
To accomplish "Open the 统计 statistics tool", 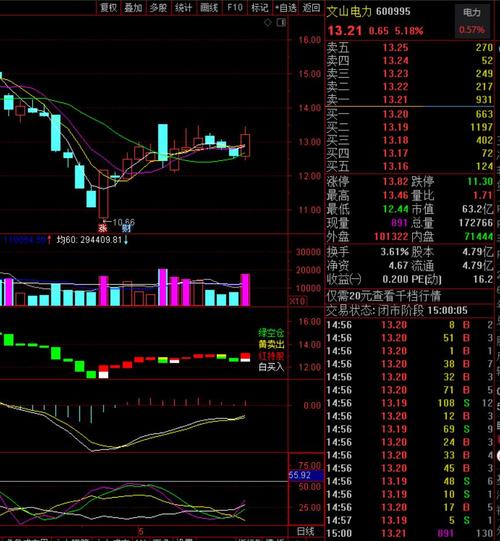I will click(184, 7).
